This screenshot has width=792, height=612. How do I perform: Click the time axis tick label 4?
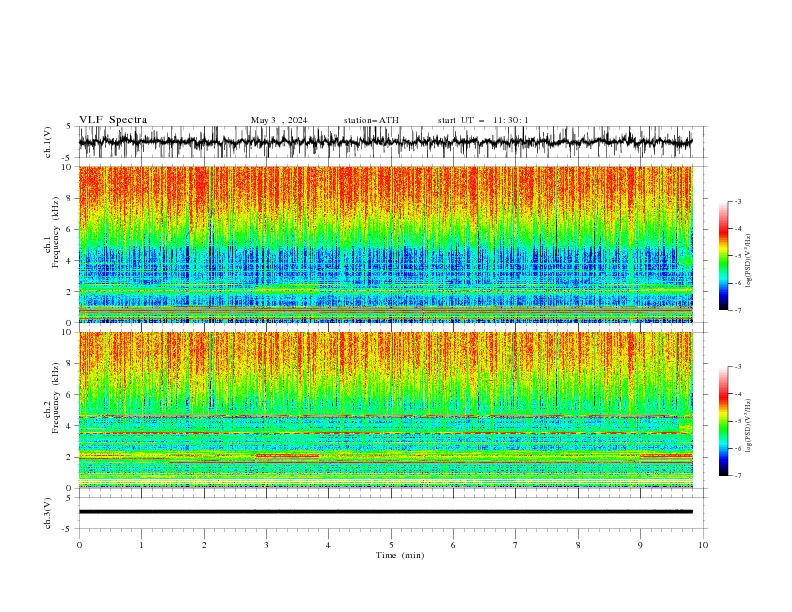328,545
